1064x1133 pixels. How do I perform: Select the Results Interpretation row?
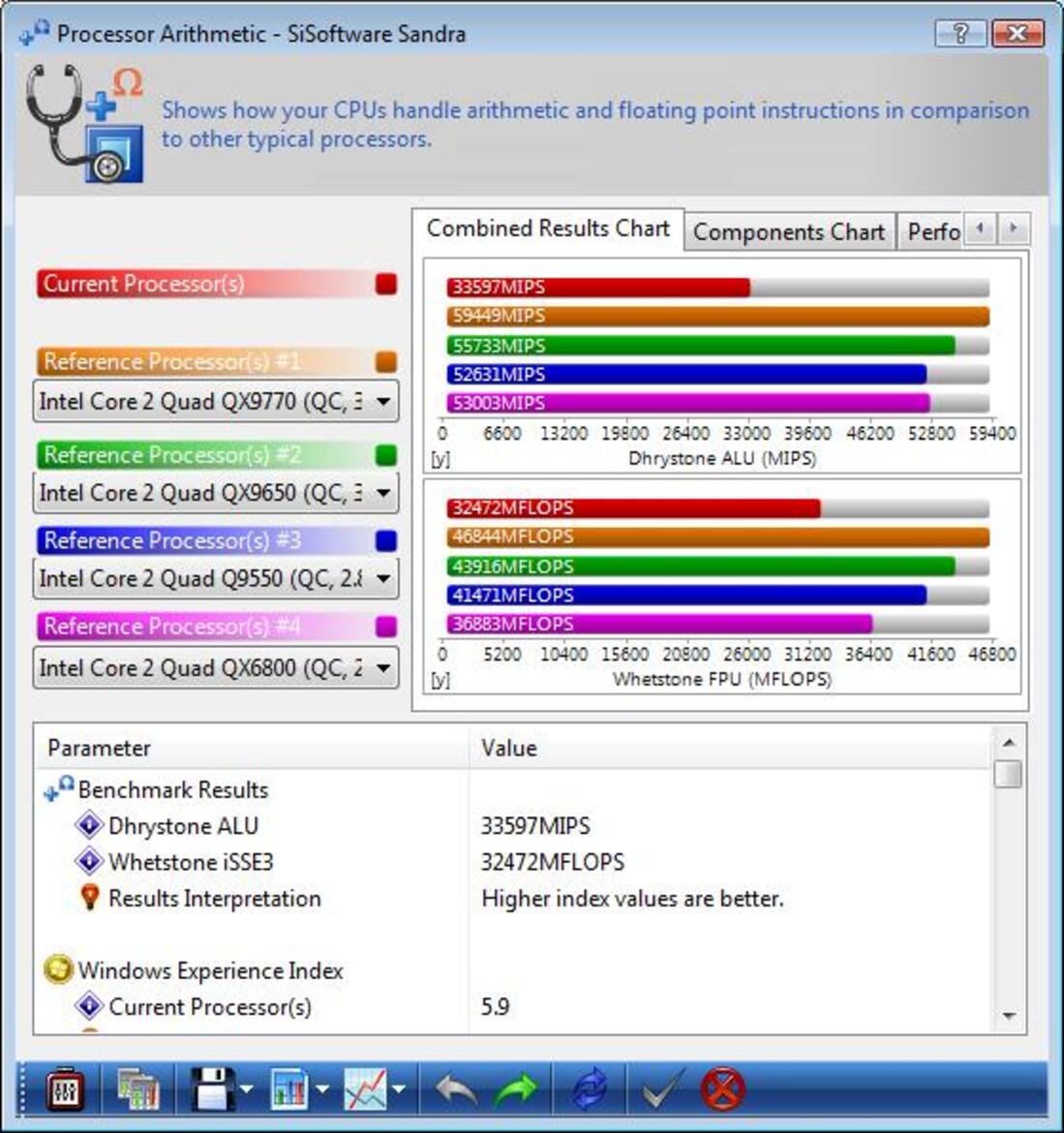click(513, 898)
